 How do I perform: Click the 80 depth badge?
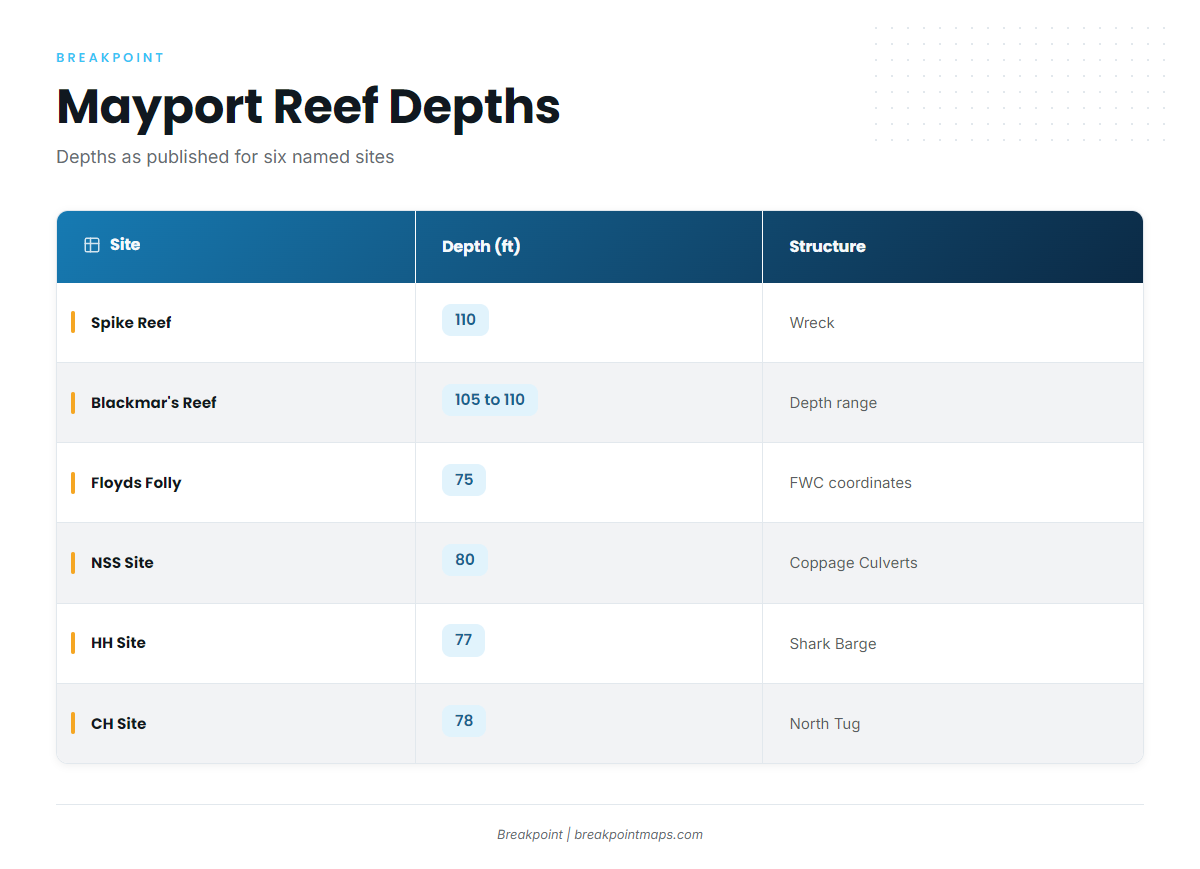point(465,560)
